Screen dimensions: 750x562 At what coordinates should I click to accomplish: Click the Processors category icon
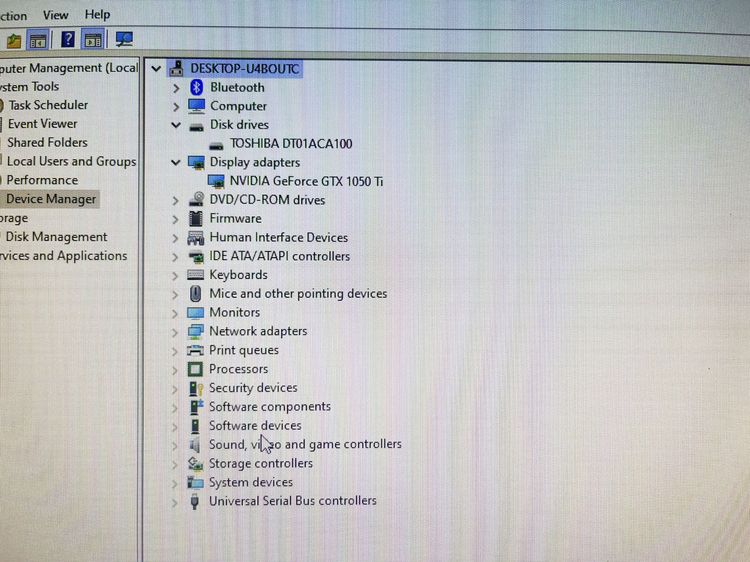[x=195, y=369]
